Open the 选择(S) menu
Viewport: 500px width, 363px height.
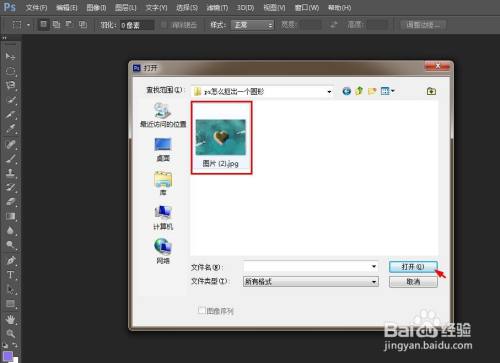[187, 7]
